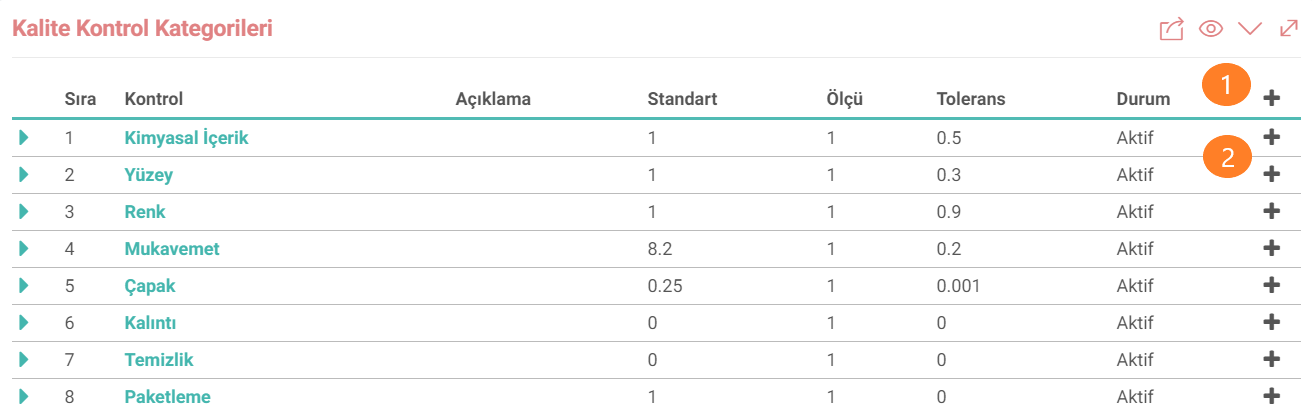Expand the Renk row triangle

point(24,212)
